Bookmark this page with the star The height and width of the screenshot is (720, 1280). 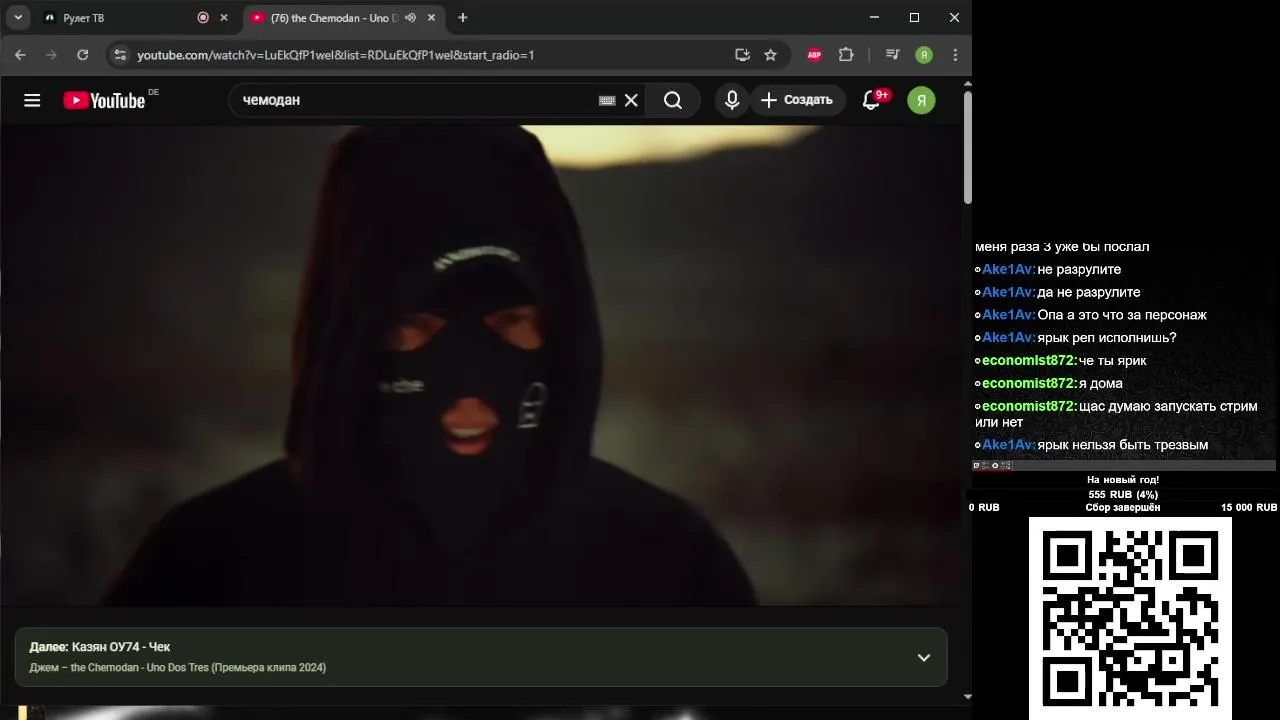pos(770,55)
